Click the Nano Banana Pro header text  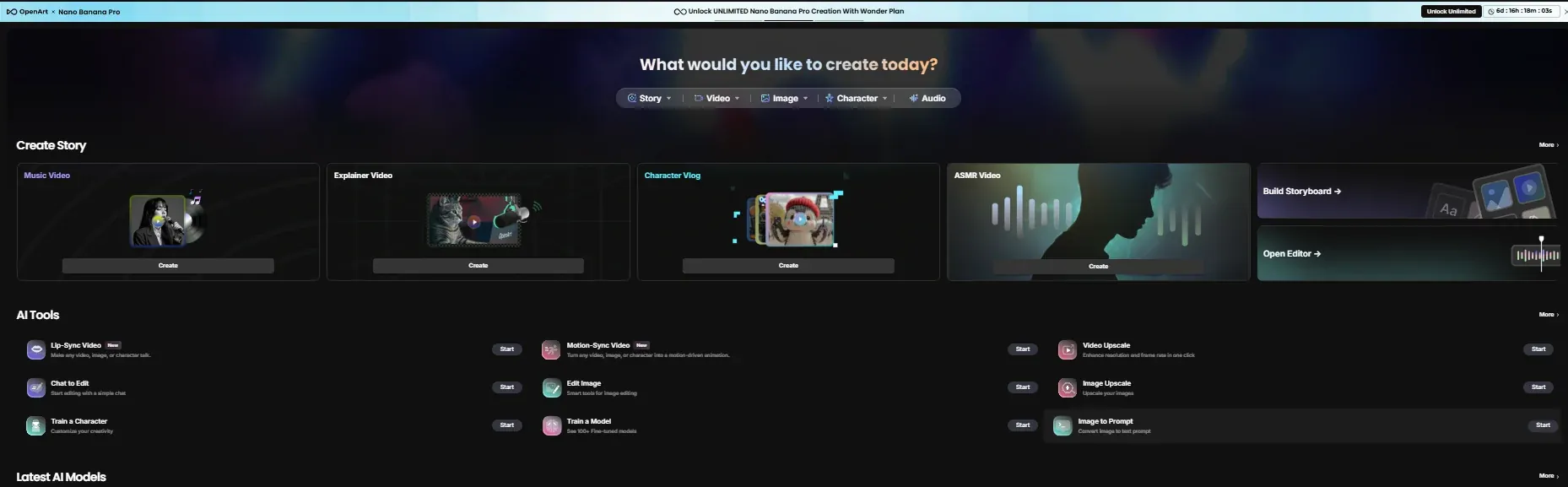coord(89,12)
